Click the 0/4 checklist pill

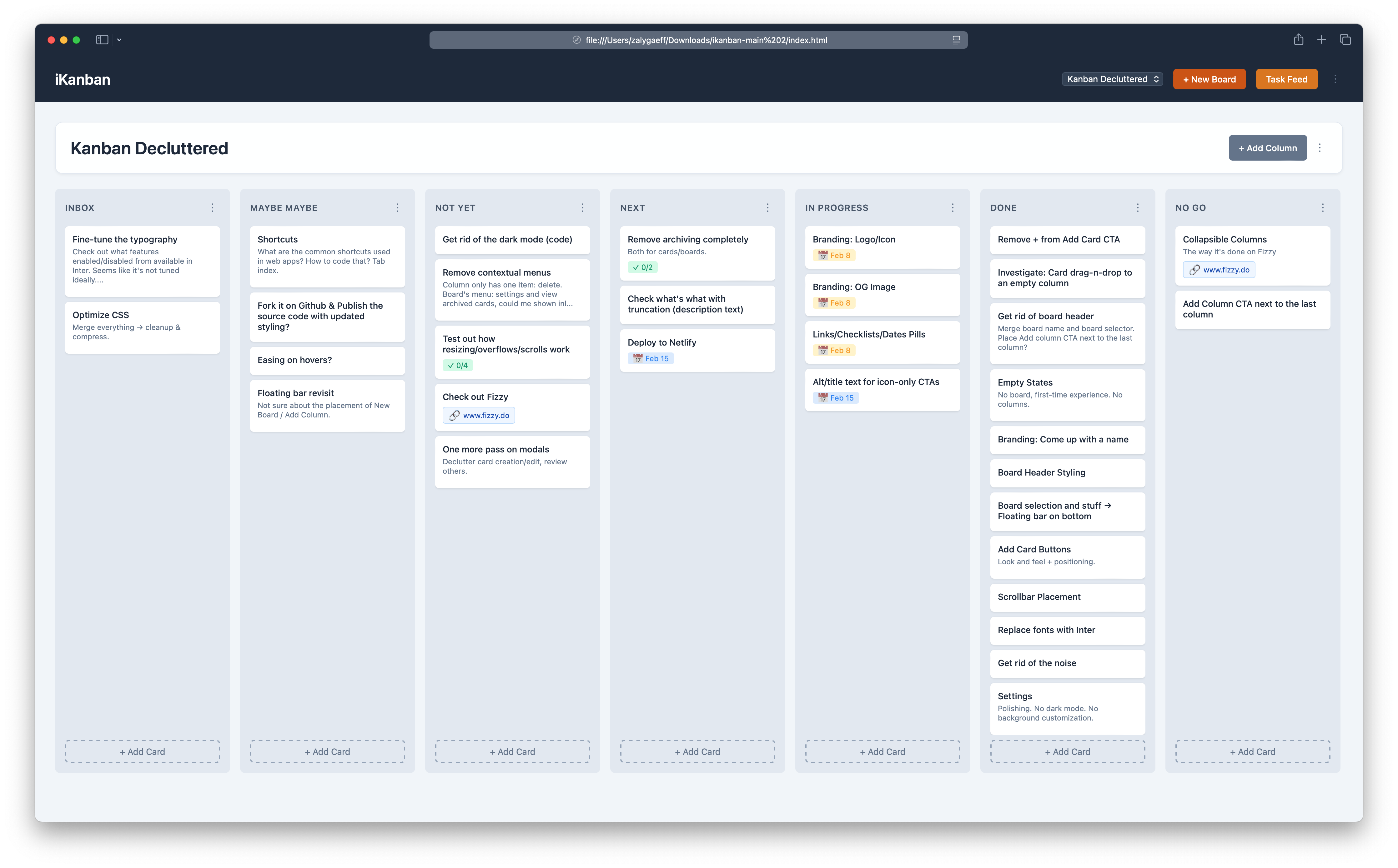point(457,366)
